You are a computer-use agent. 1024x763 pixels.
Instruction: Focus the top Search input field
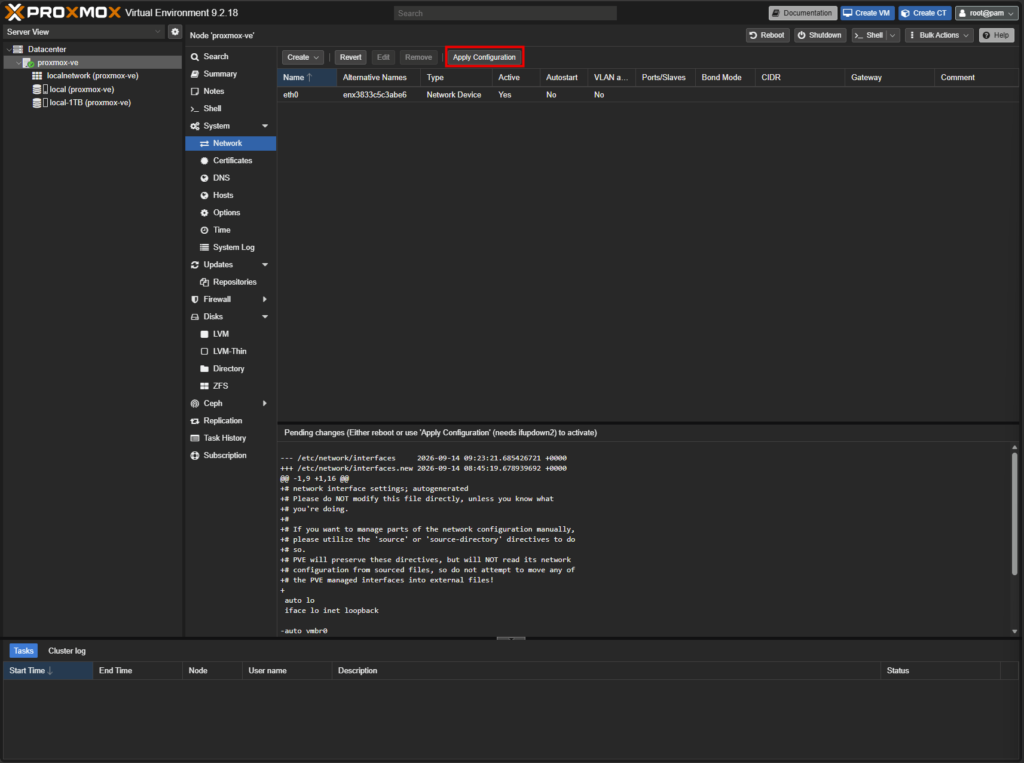coord(505,13)
